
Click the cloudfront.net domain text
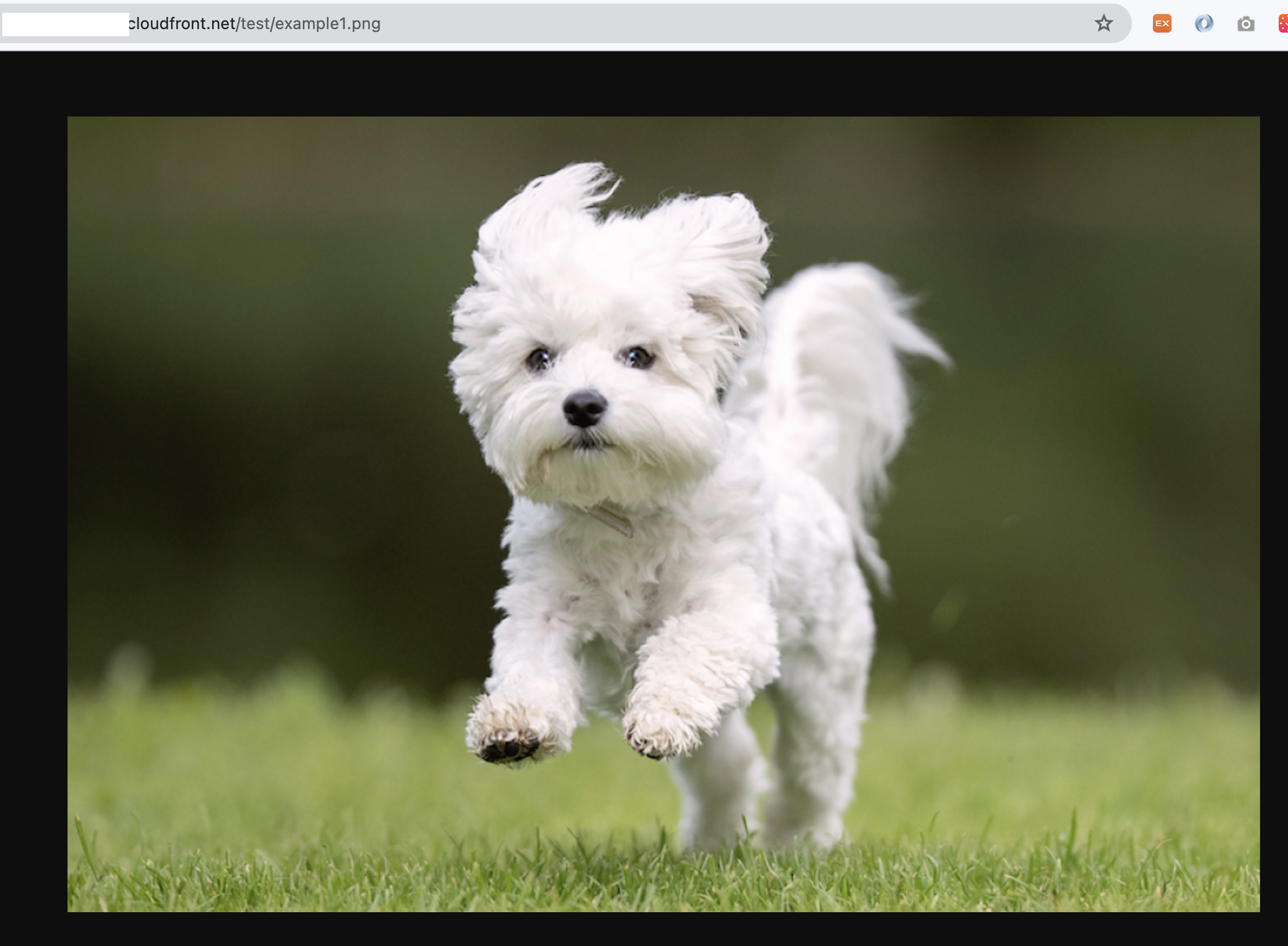coord(182,24)
